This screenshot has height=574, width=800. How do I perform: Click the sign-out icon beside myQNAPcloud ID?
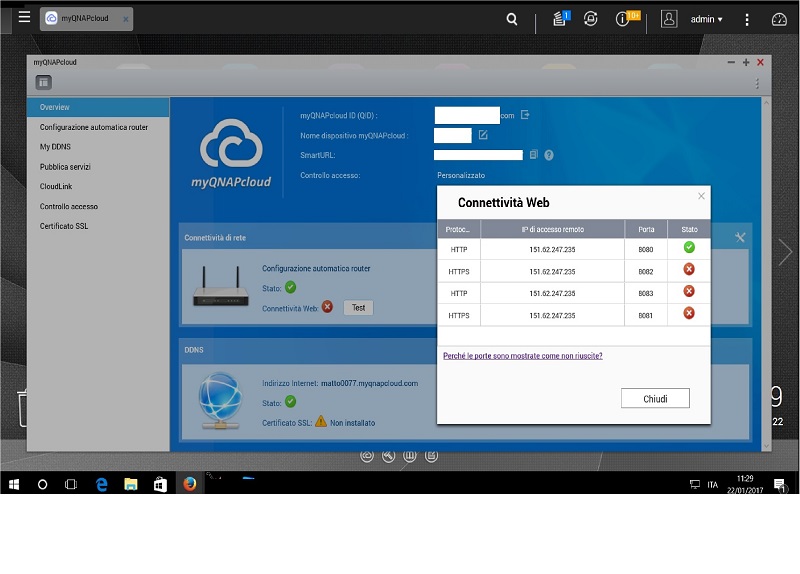point(525,115)
